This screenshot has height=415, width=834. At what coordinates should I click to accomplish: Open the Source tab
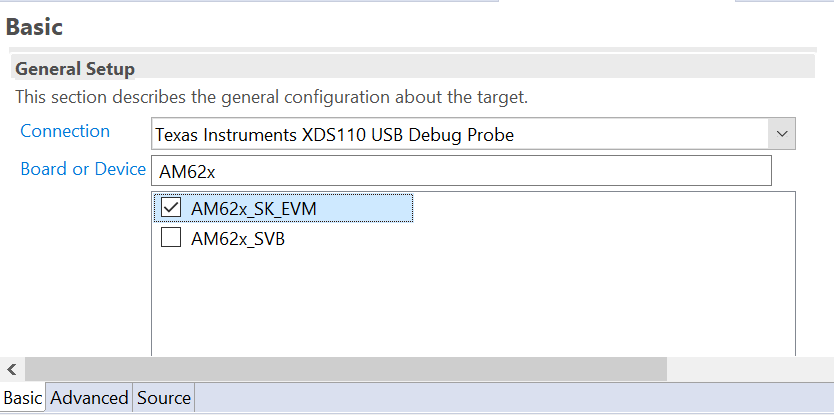(164, 398)
